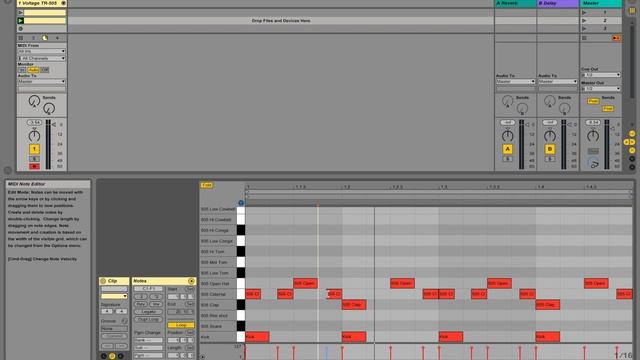Solo the A Reverb return track
This screenshot has height=360, width=640.
[x=507, y=159]
